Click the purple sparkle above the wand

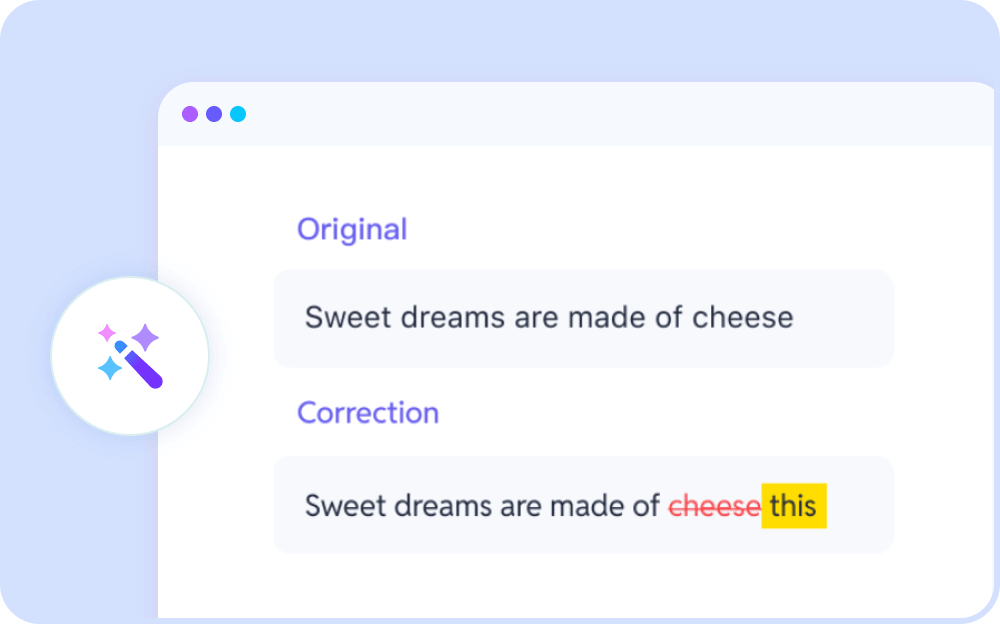pyautogui.click(x=146, y=337)
